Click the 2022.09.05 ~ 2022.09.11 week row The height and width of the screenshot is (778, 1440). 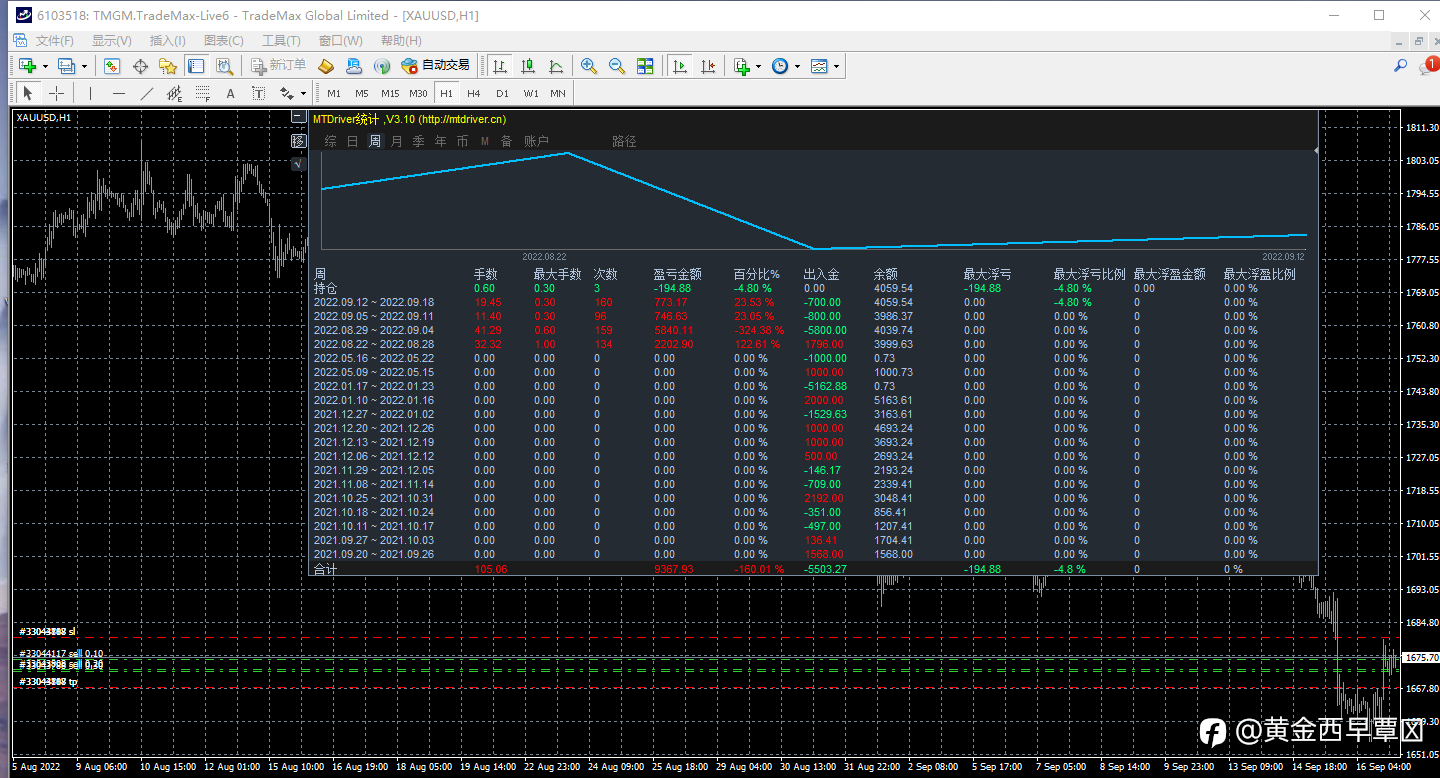[374, 316]
